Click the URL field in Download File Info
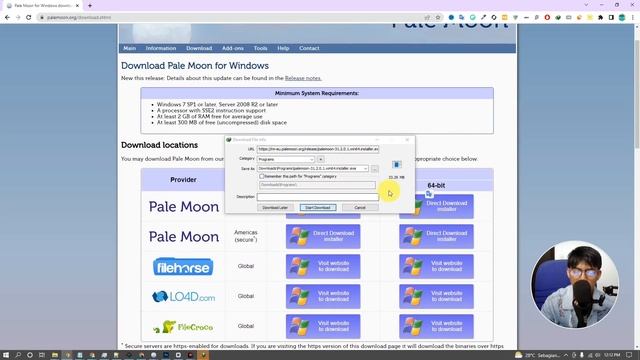 (x=318, y=149)
